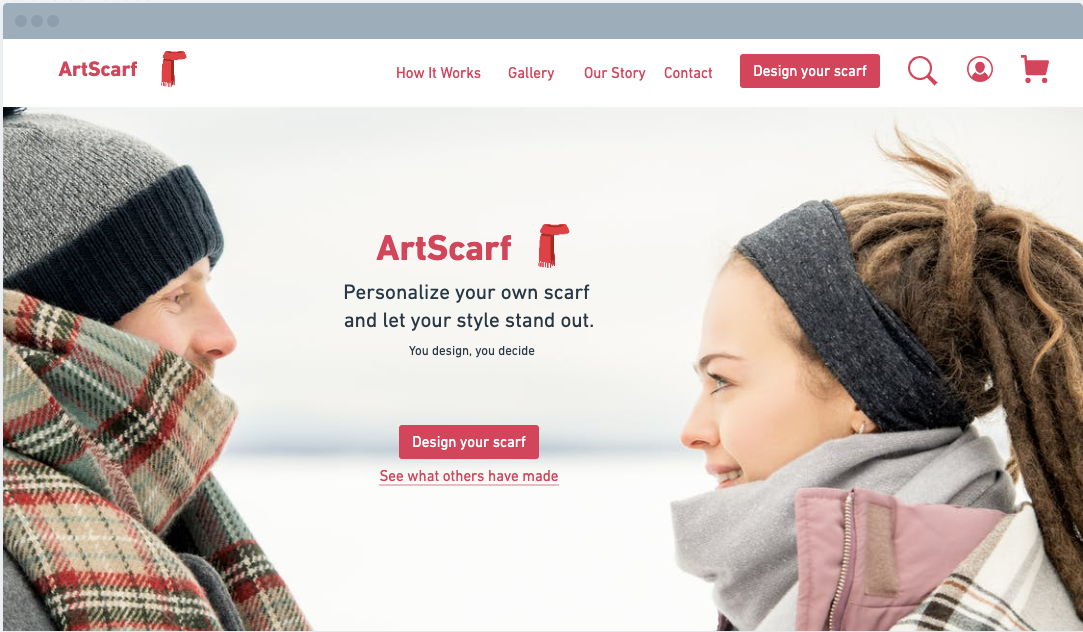Click the red scarf icon in header
This screenshot has height=632, width=1083.
[x=173, y=68]
